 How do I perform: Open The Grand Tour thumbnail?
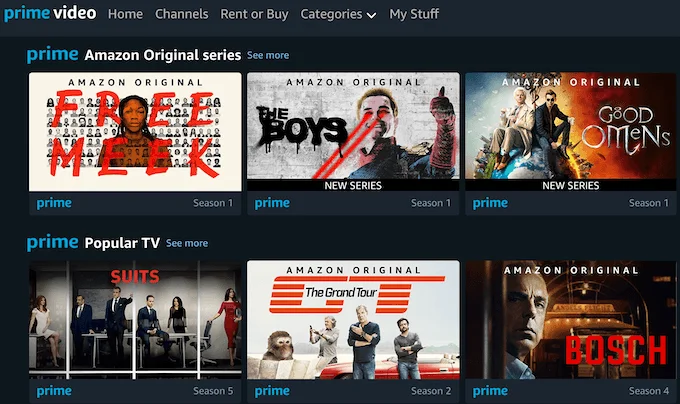pos(353,320)
